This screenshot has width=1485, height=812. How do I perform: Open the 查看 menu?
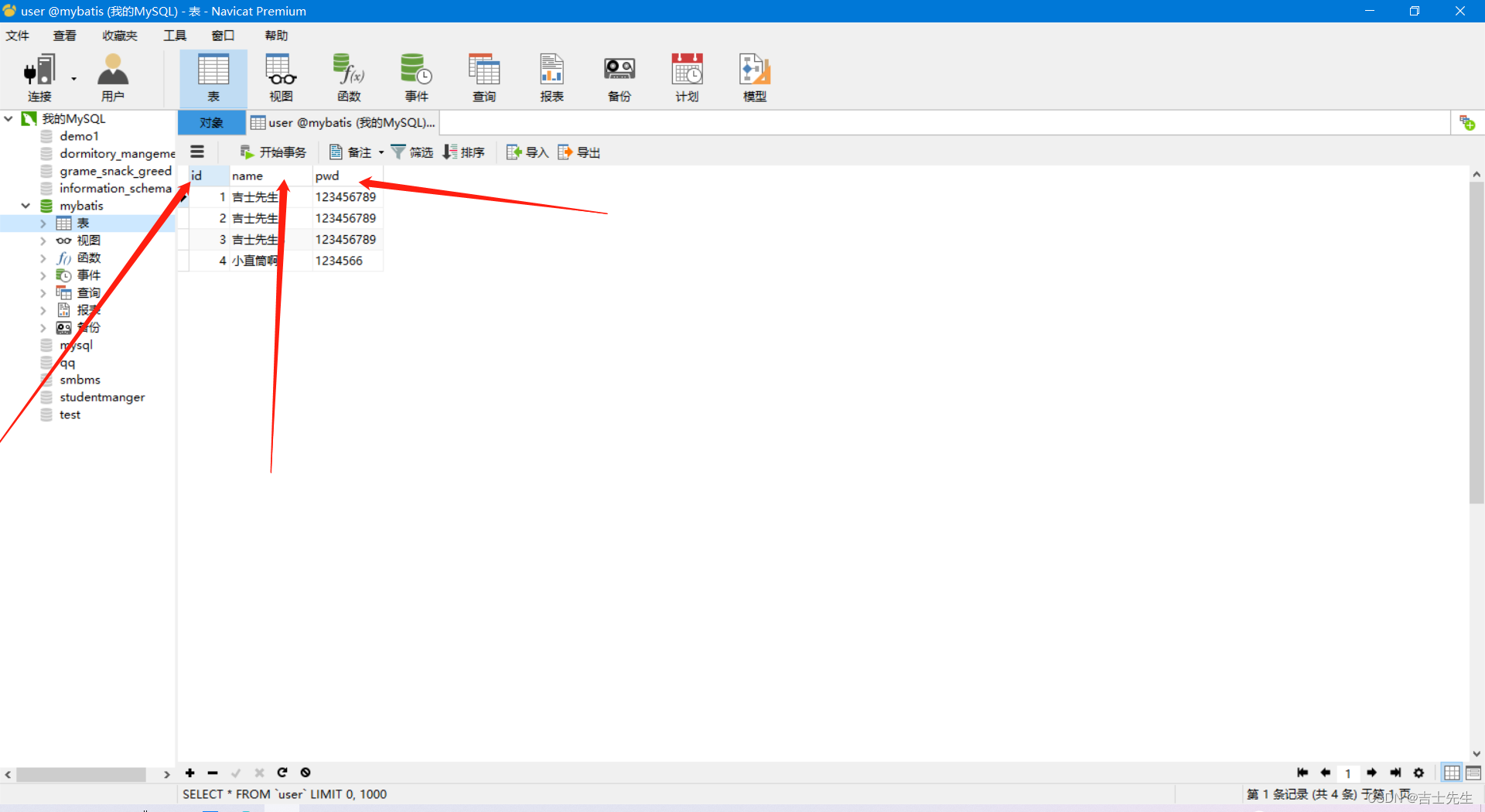64,36
